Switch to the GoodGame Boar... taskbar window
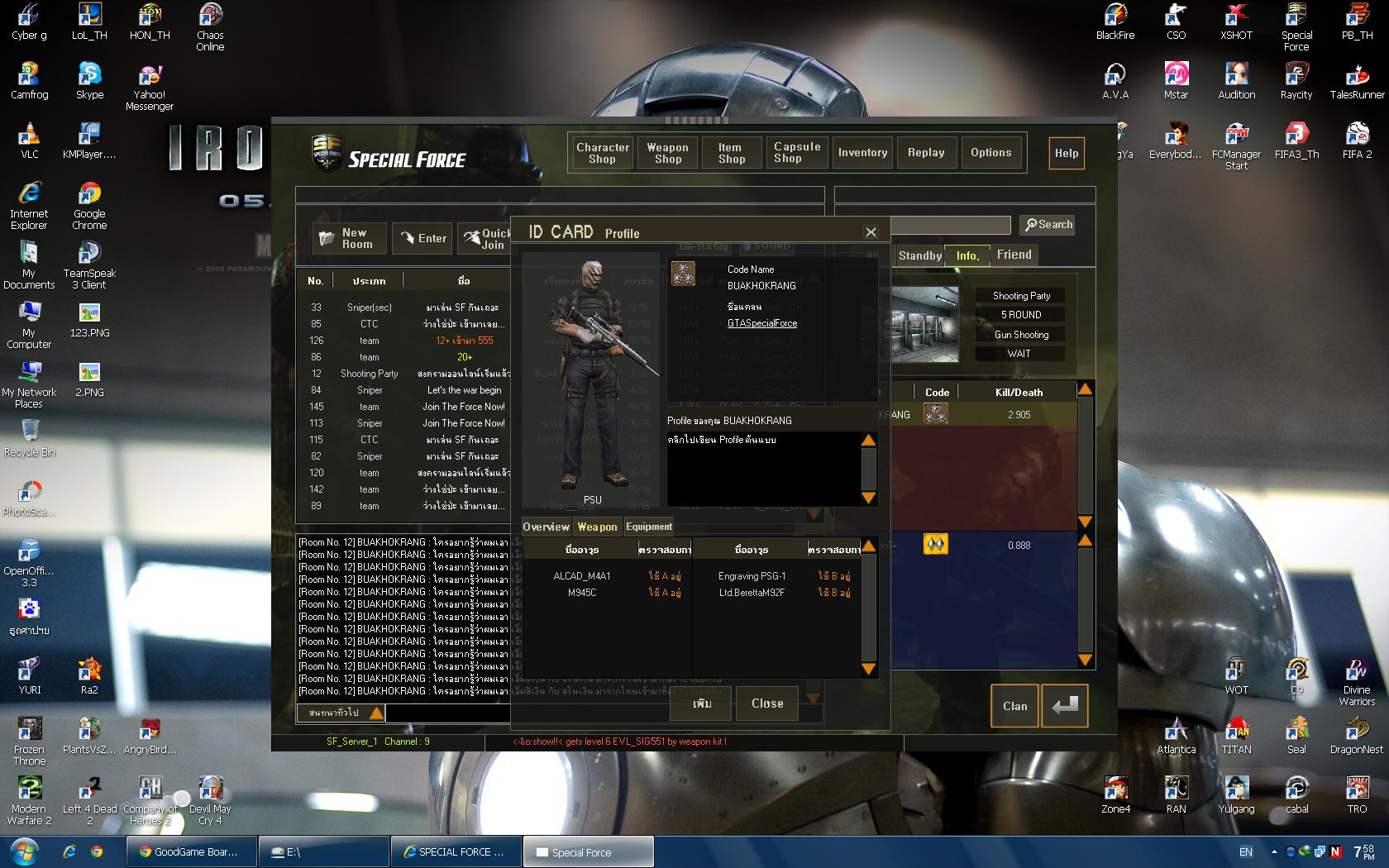The width and height of the screenshot is (1389, 868). [x=191, y=851]
